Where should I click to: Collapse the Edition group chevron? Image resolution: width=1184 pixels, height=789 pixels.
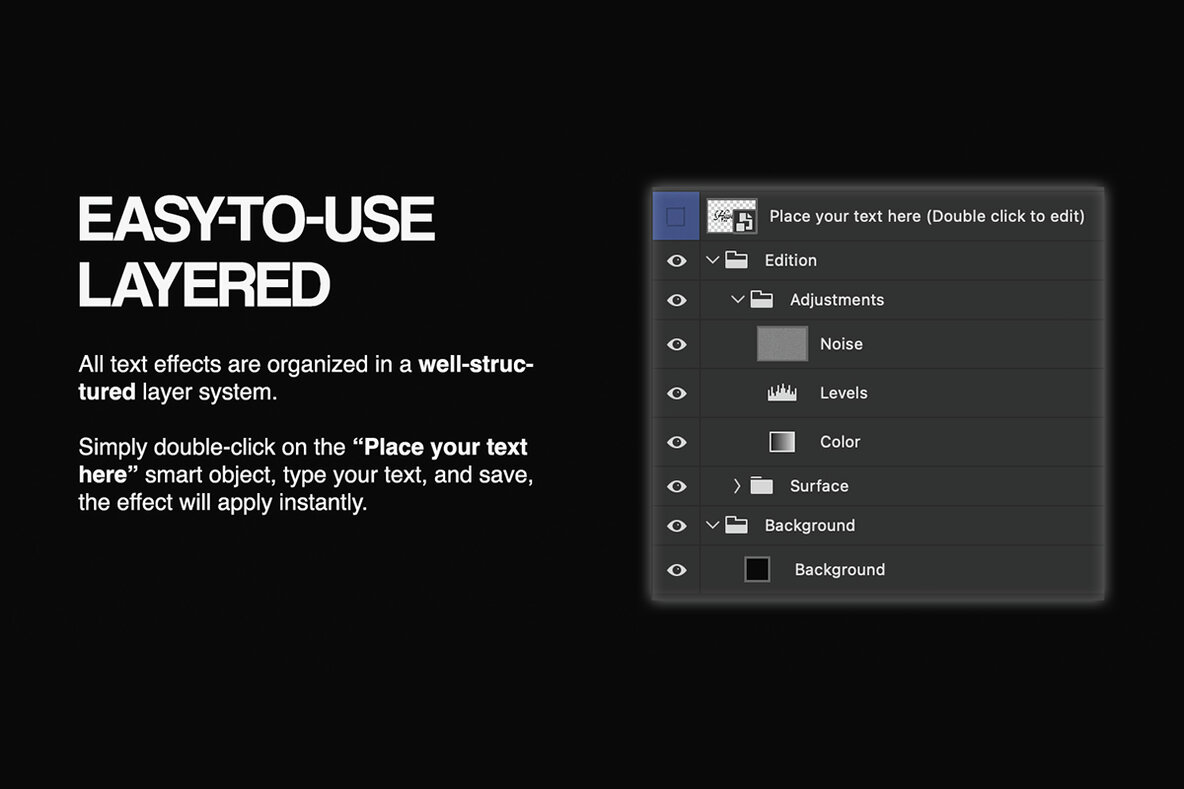pos(712,260)
